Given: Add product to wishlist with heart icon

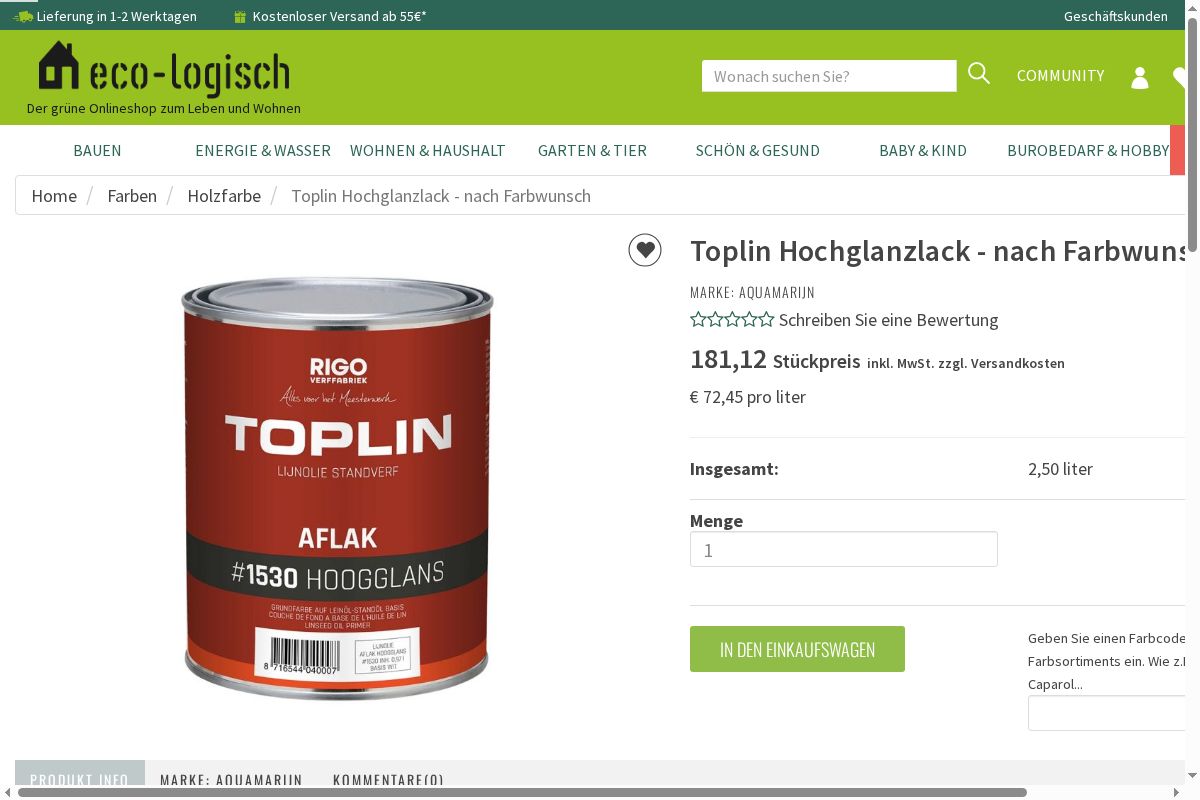Looking at the screenshot, I should coord(645,250).
